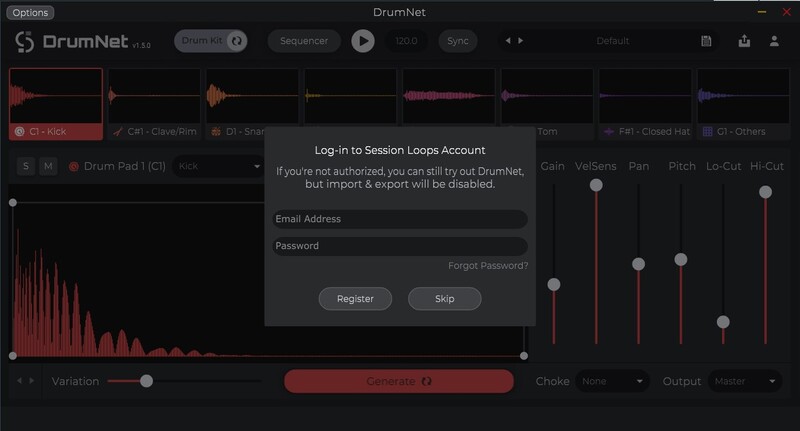Open the Choke dropdown set to None

tap(612, 381)
